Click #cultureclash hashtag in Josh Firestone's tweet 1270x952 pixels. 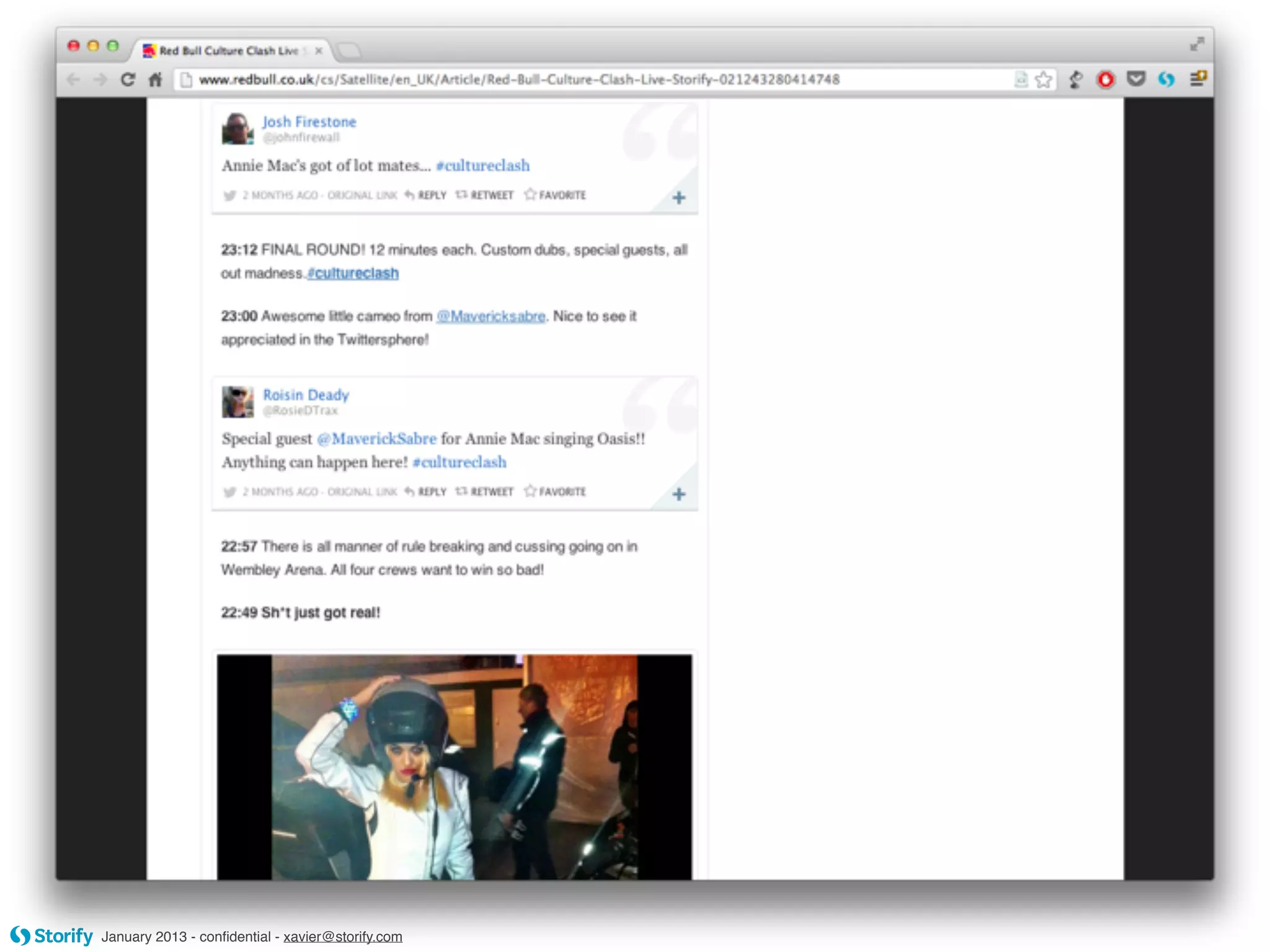[482, 165]
